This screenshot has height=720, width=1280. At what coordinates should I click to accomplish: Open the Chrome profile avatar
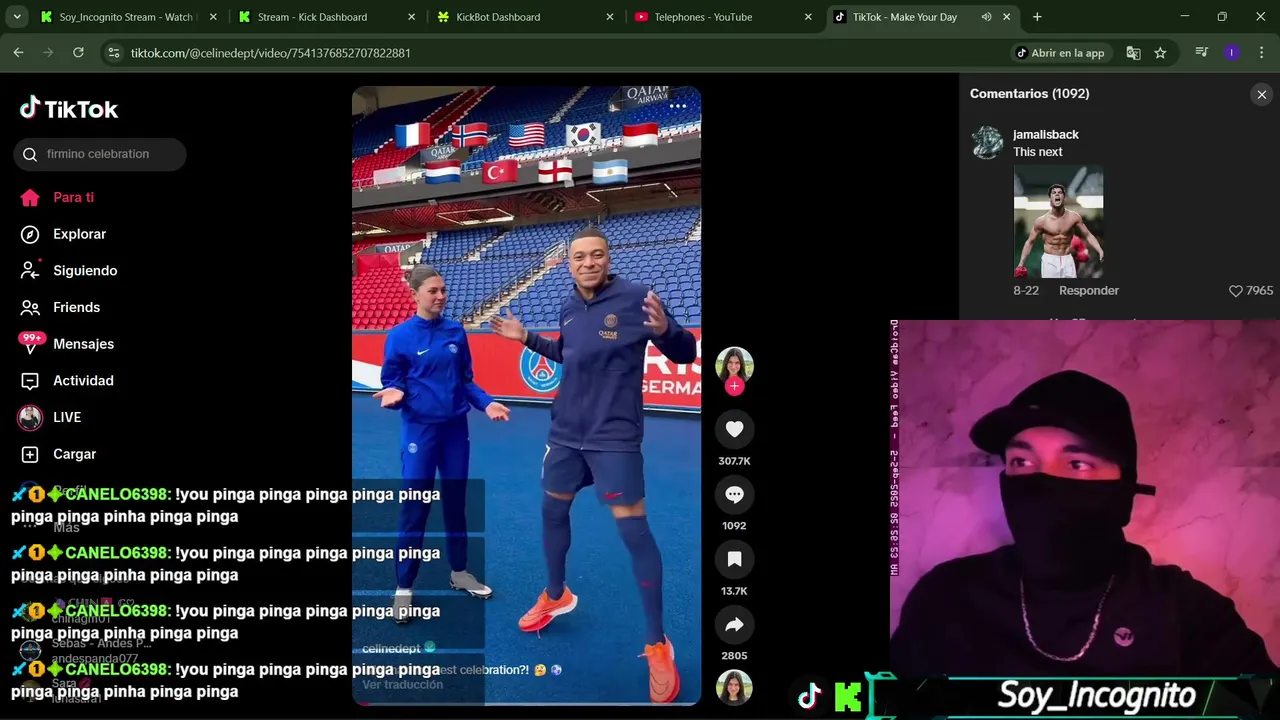[x=1231, y=53]
